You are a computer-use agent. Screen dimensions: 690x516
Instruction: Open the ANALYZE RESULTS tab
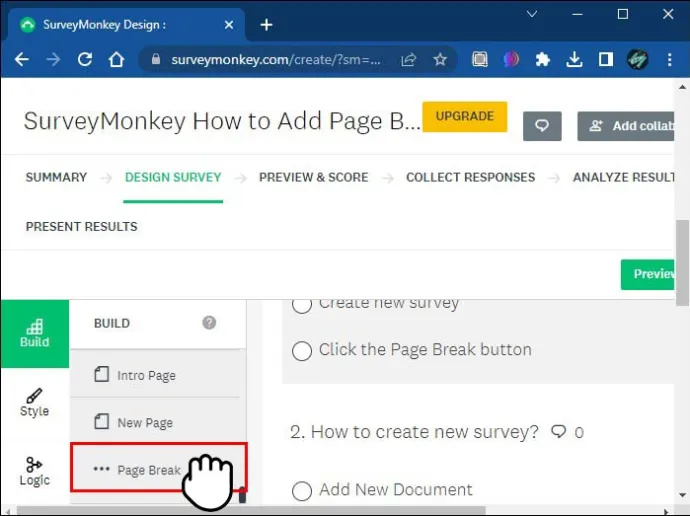(624, 177)
